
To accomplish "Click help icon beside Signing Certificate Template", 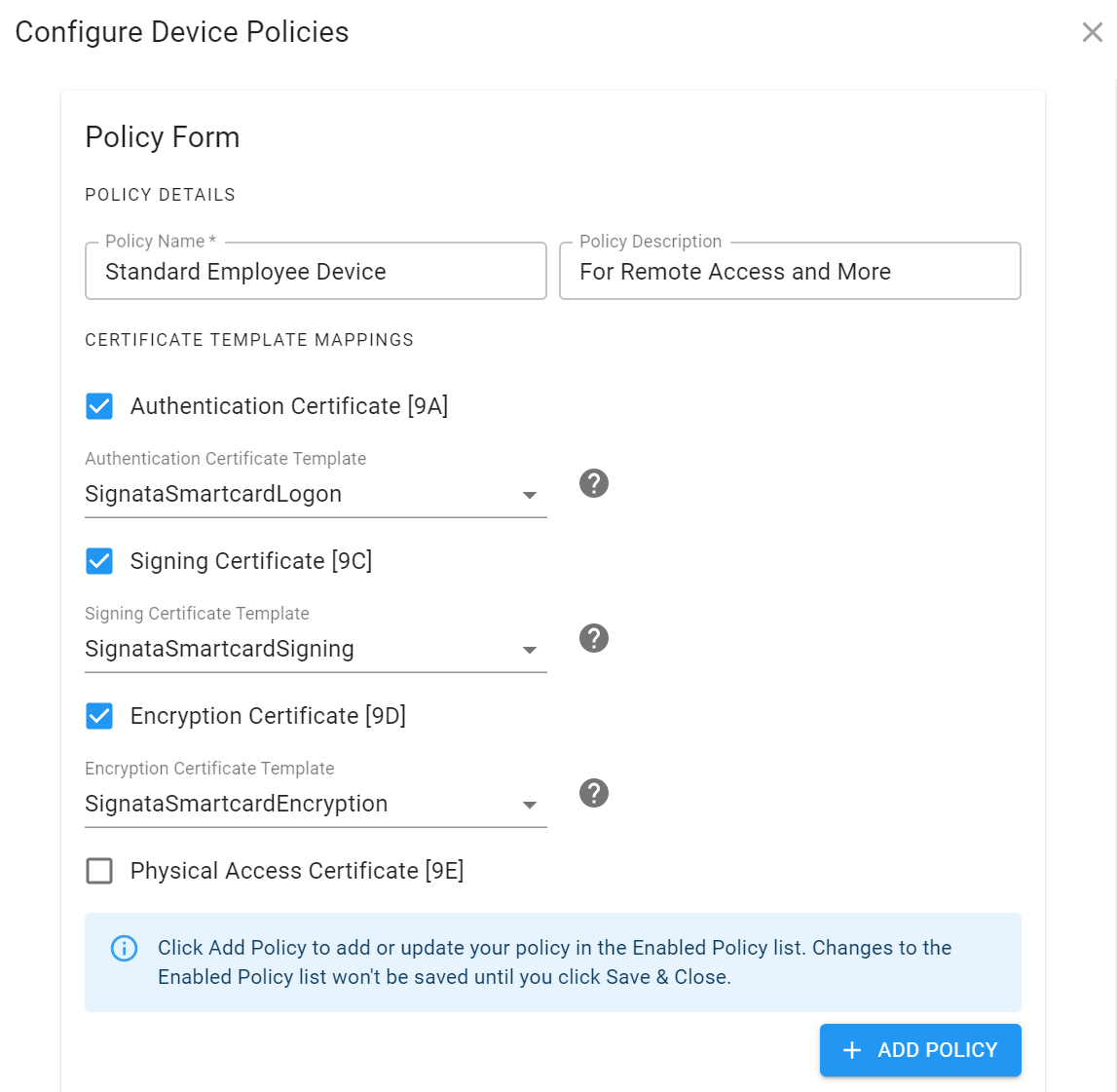I will click(594, 638).
